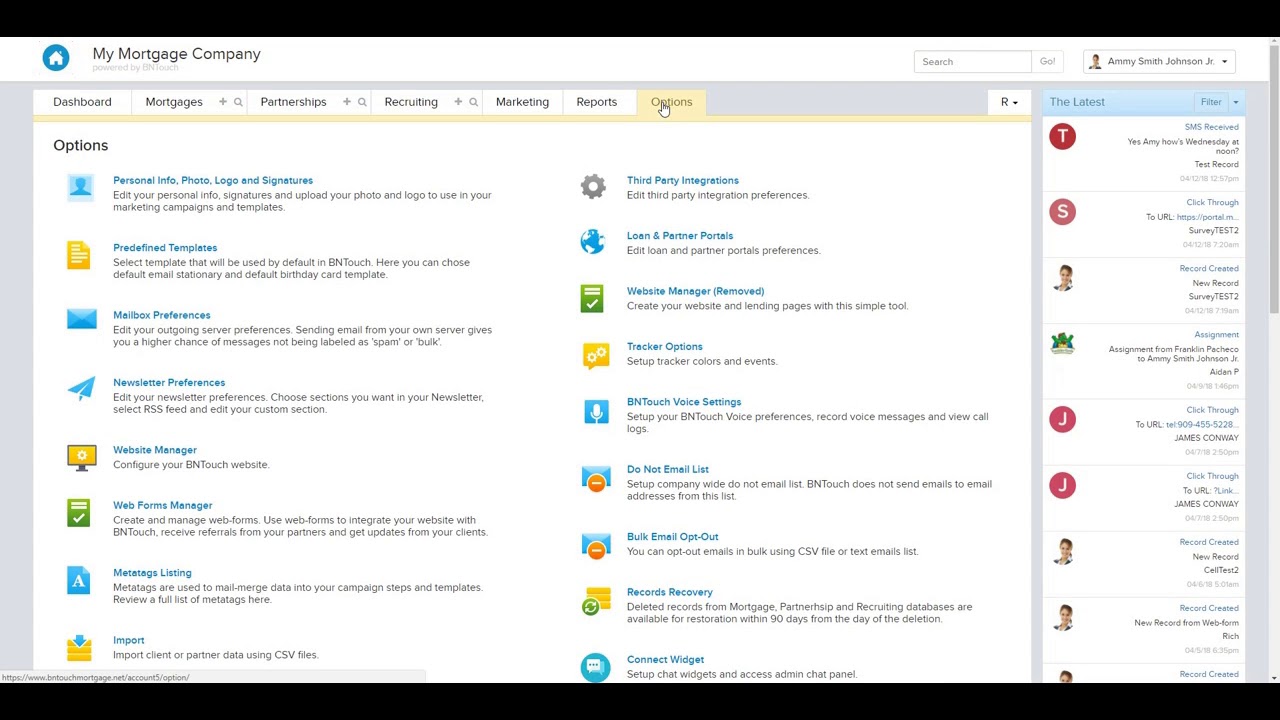The image size is (1280, 720).
Task: Add new partnership with plus icon
Action: (x=347, y=102)
